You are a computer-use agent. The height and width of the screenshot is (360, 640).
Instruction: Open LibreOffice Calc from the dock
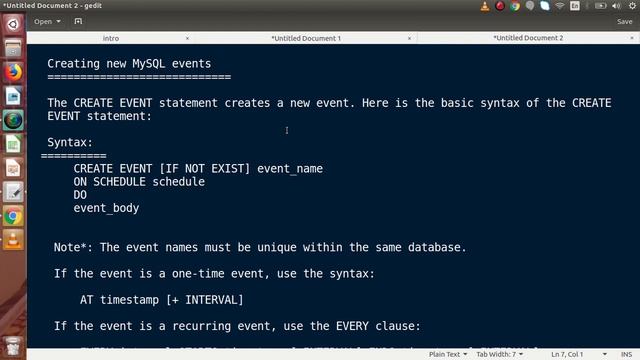click(13, 144)
